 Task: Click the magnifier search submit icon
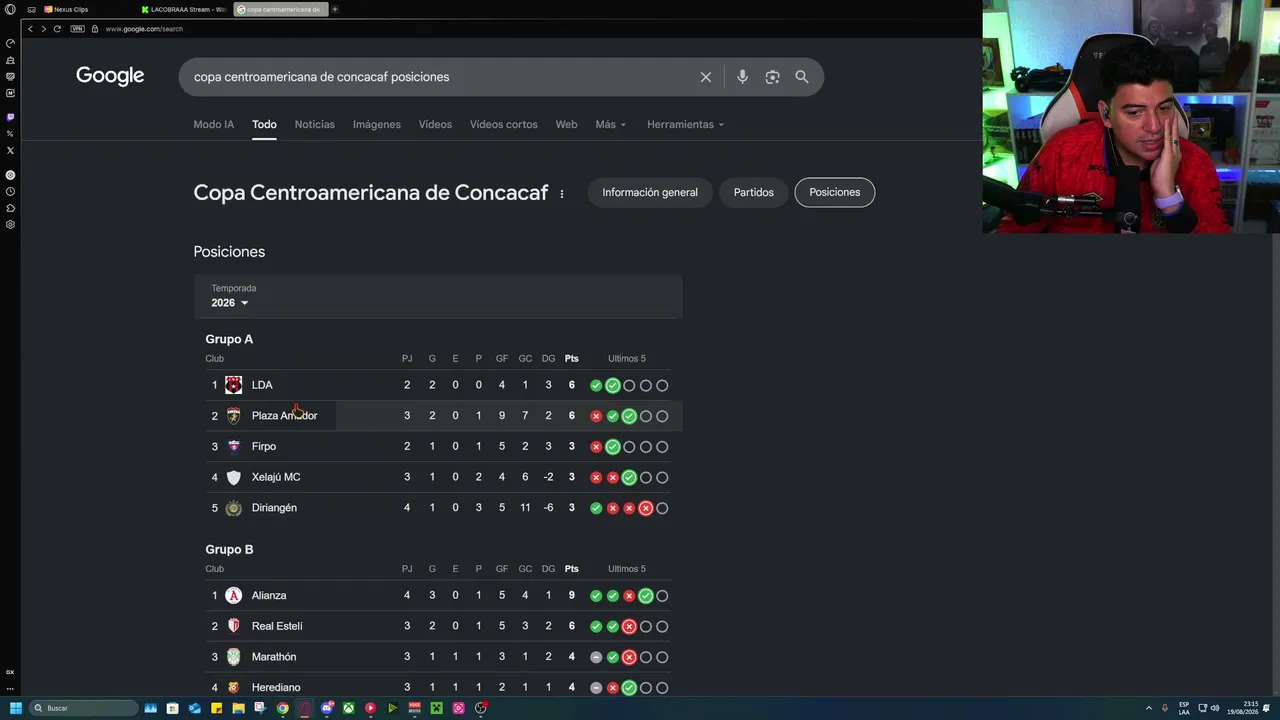pos(802,77)
